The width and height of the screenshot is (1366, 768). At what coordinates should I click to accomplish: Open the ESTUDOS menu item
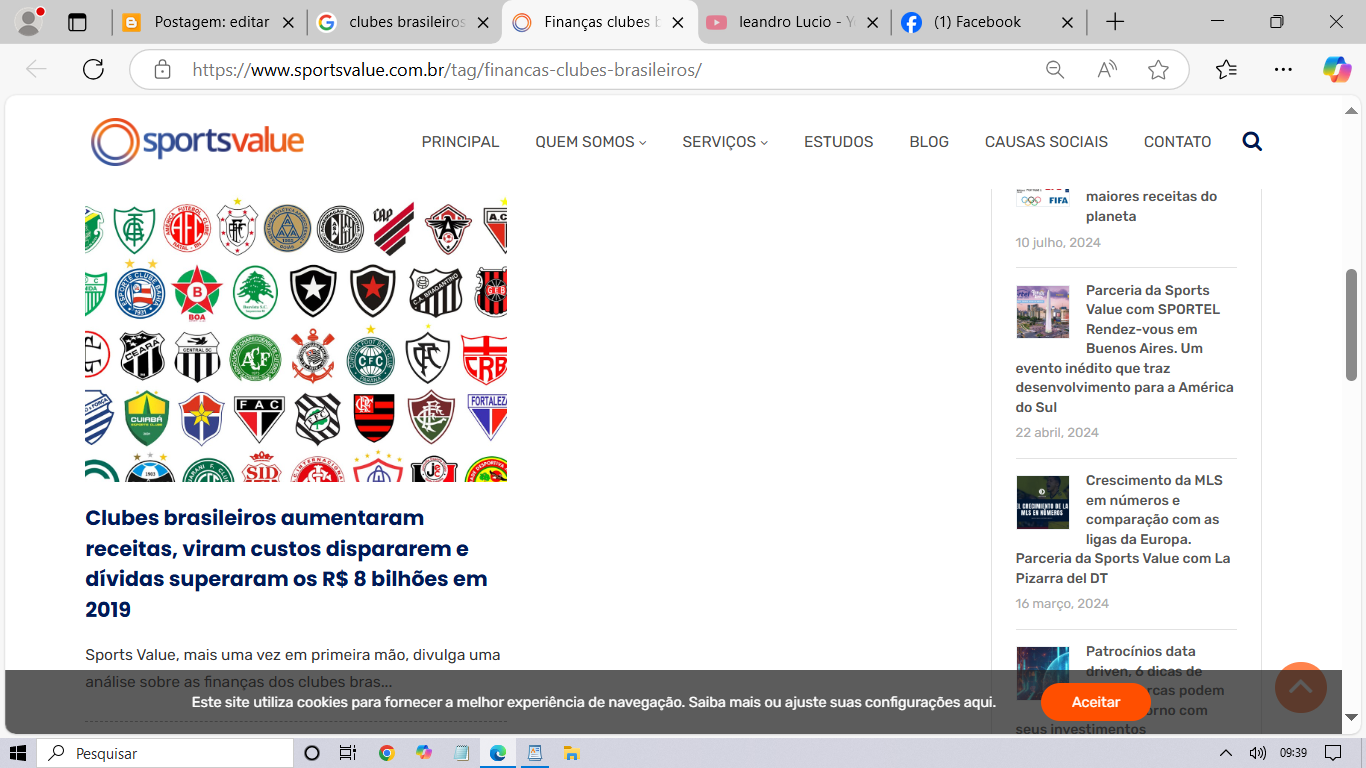838,142
